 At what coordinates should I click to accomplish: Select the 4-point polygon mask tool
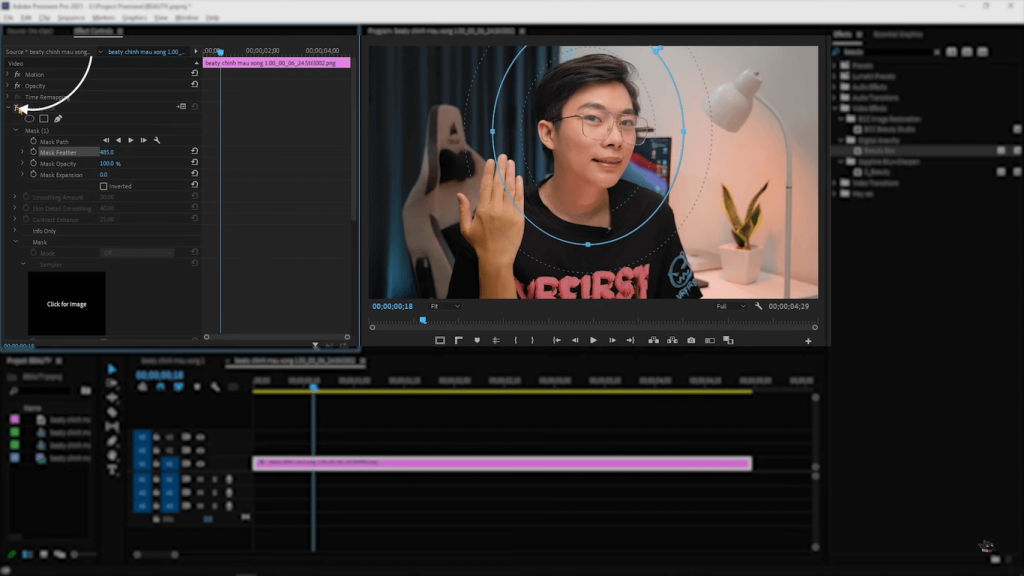click(x=44, y=119)
